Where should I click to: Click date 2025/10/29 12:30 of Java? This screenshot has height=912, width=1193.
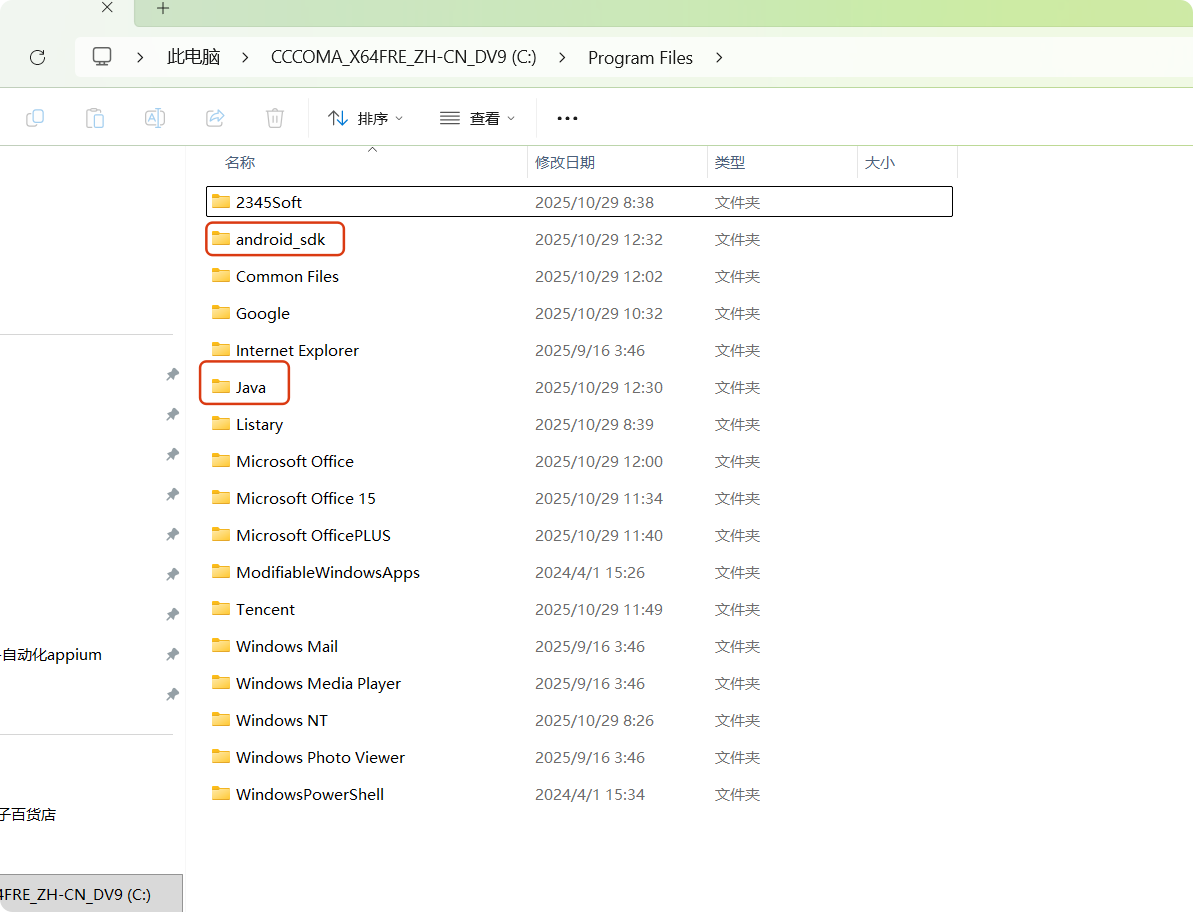(598, 387)
